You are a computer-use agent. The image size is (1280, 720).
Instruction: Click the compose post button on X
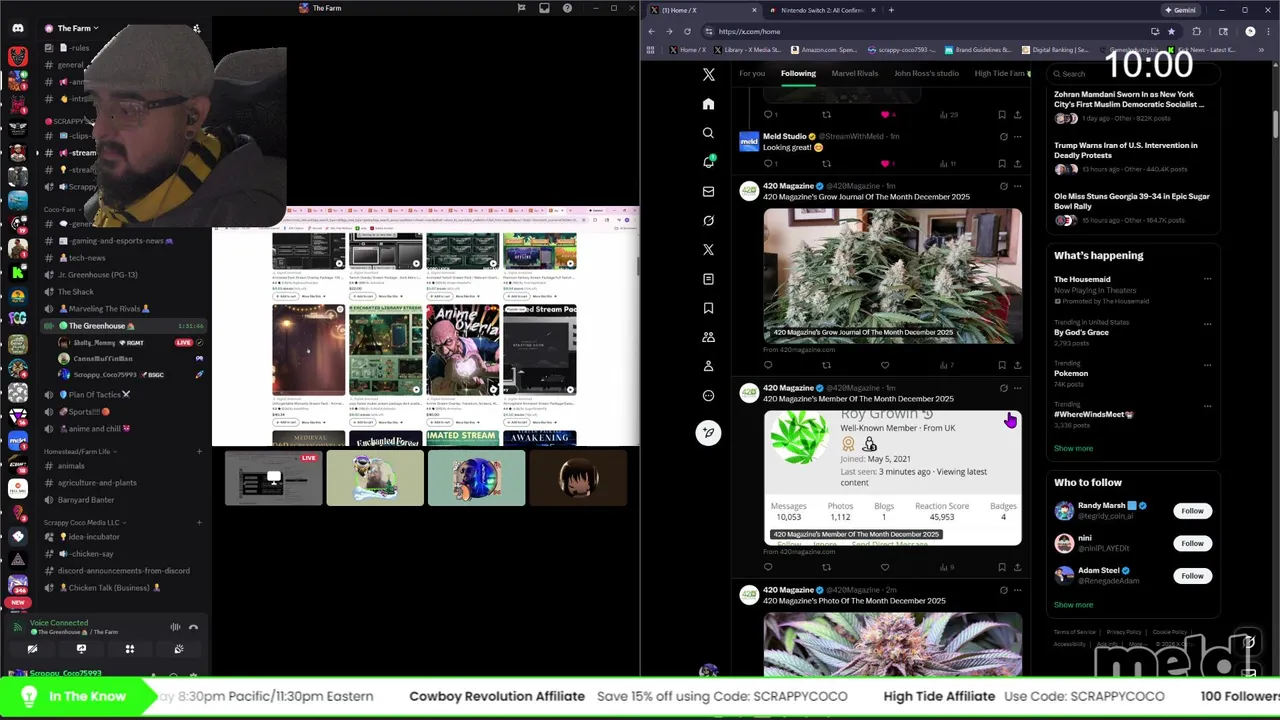coord(708,433)
